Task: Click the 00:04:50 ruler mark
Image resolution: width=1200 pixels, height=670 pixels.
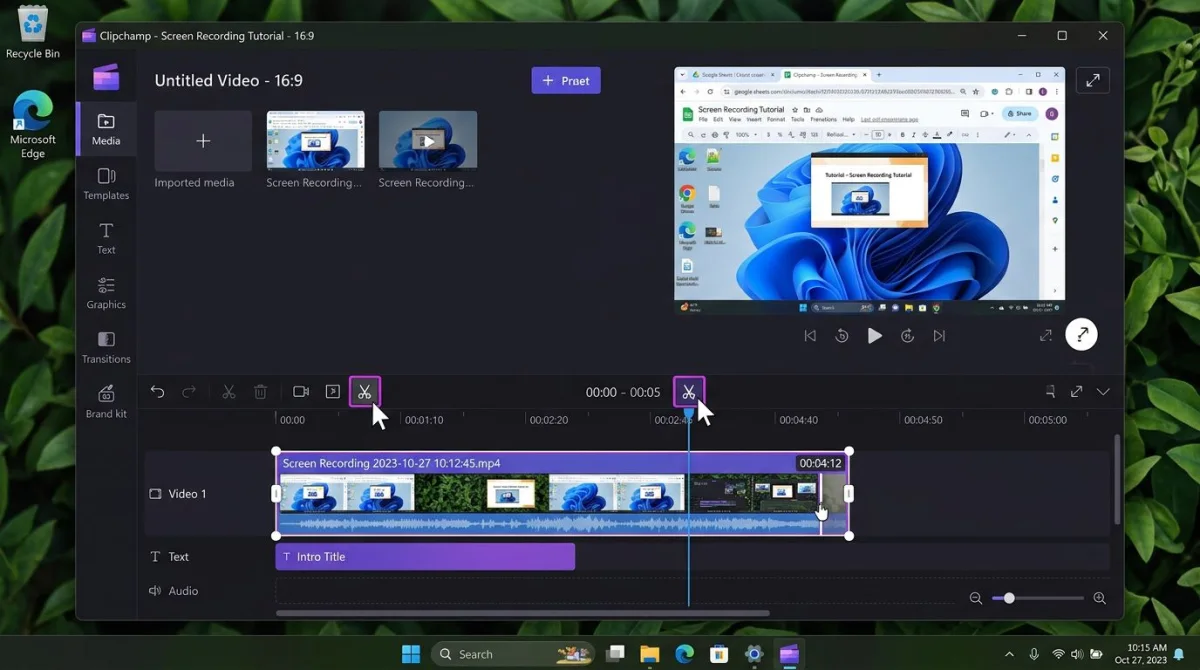Action: tap(923, 420)
